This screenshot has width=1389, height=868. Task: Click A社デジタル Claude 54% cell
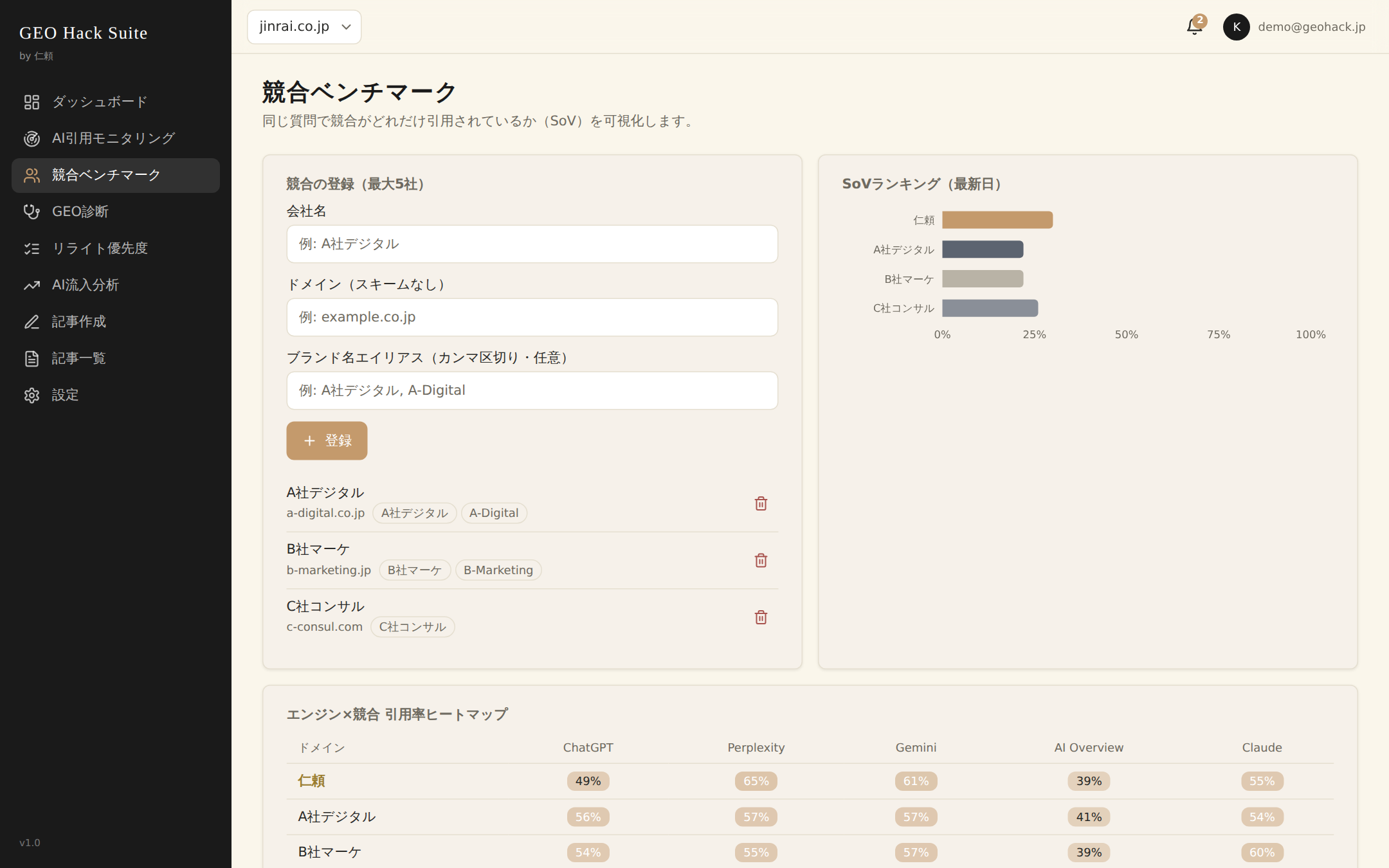coord(1262,817)
